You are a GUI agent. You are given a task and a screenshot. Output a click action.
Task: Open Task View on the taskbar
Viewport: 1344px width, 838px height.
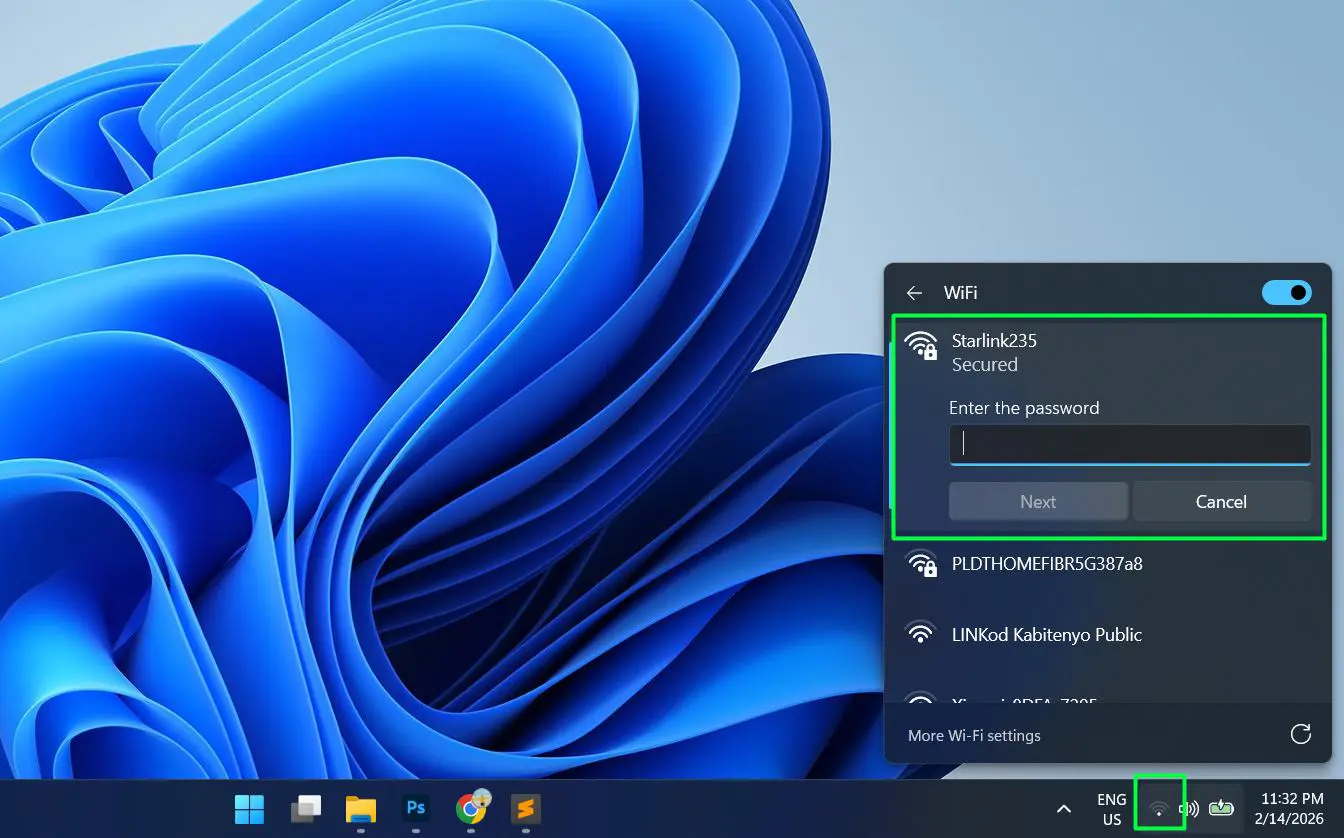pos(305,808)
